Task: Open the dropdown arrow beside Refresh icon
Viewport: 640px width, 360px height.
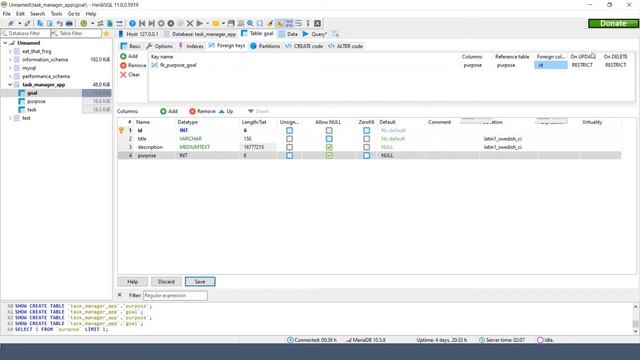Action: [92, 23]
